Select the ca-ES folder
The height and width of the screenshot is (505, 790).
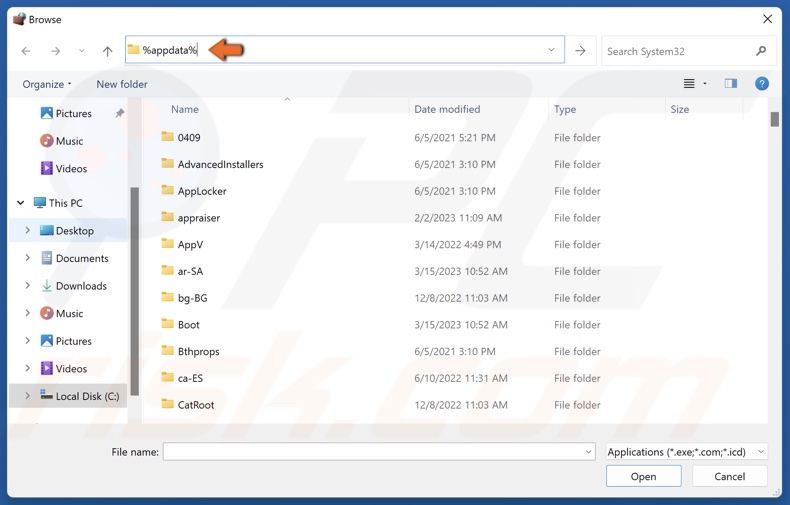tap(182, 377)
